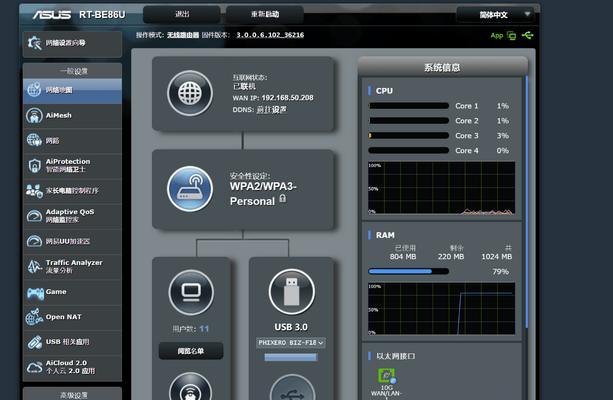The height and width of the screenshot is (400, 613).
Task: Click the wireless router security icon
Action: pos(190,189)
